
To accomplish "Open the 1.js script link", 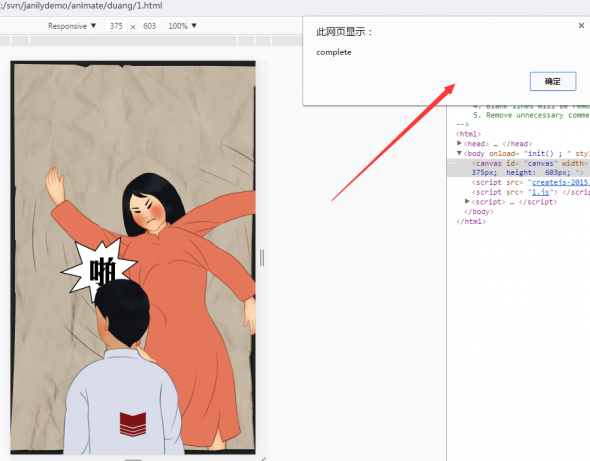I will point(540,192).
